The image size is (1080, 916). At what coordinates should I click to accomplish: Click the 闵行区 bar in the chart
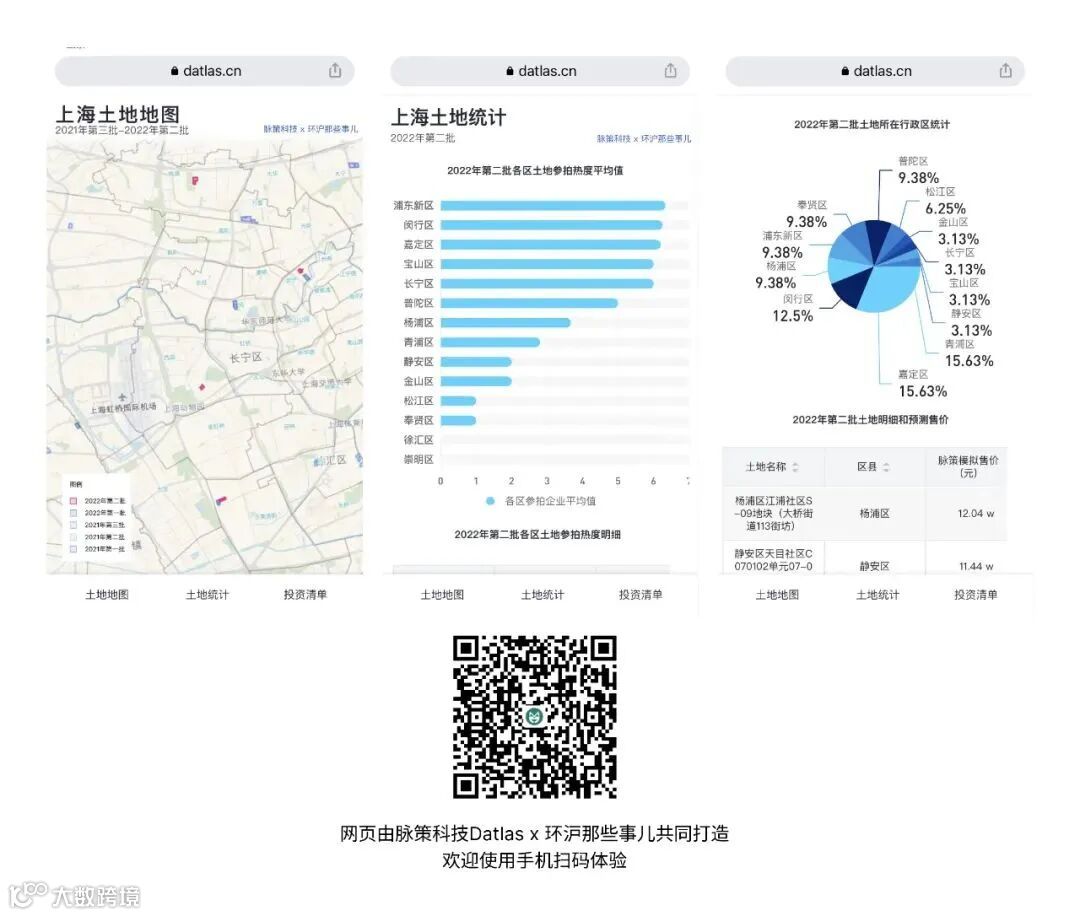[x=551, y=225]
